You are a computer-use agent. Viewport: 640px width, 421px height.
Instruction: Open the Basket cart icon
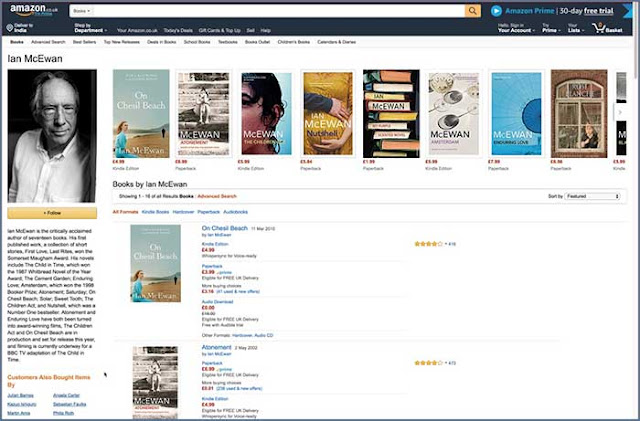click(x=607, y=28)
